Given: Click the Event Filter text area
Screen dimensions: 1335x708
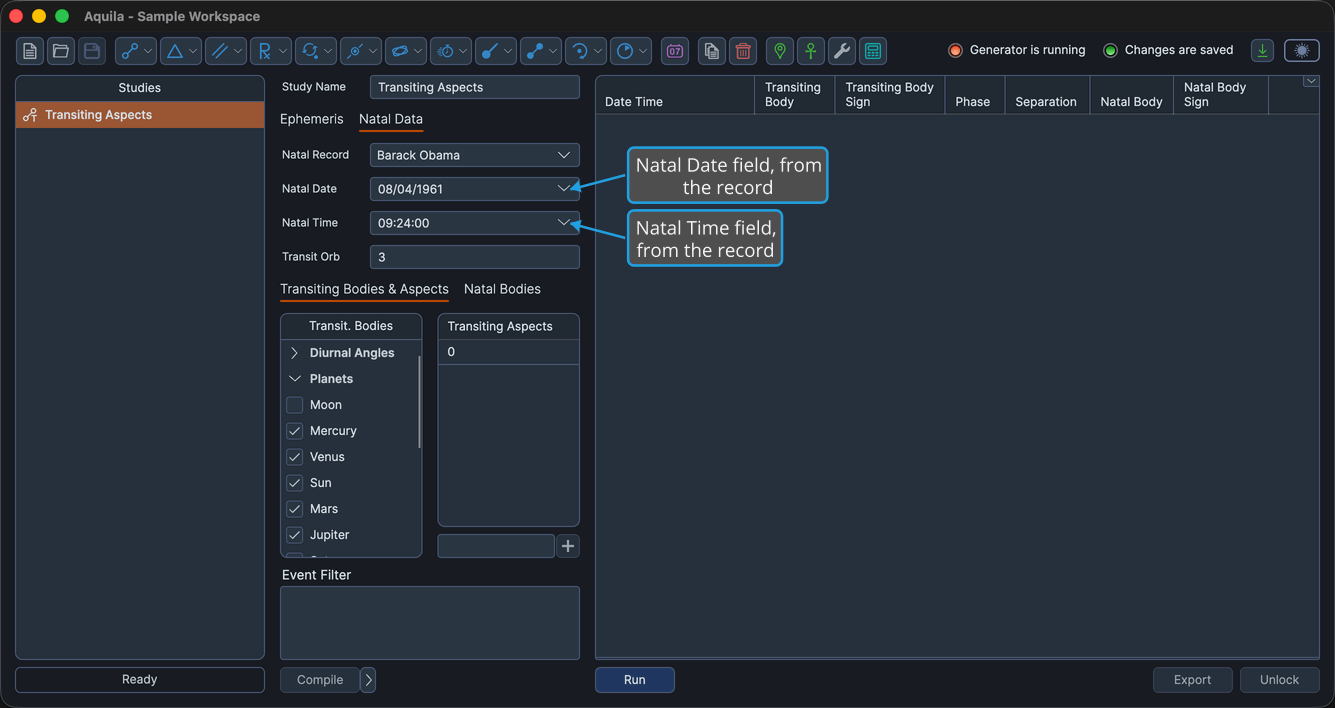Looking at the screenshot, I should (430, 623).
